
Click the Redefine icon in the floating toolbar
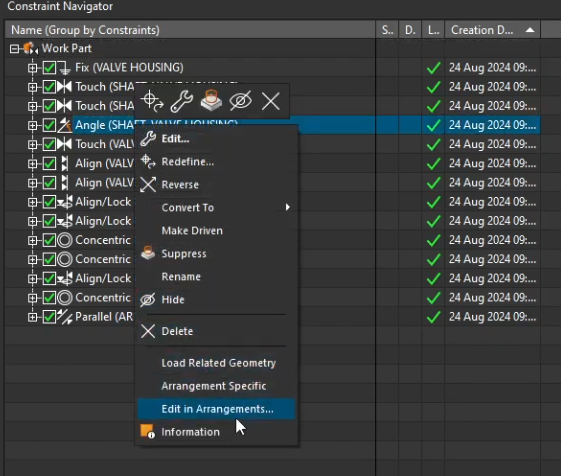[x=152, y=101]
